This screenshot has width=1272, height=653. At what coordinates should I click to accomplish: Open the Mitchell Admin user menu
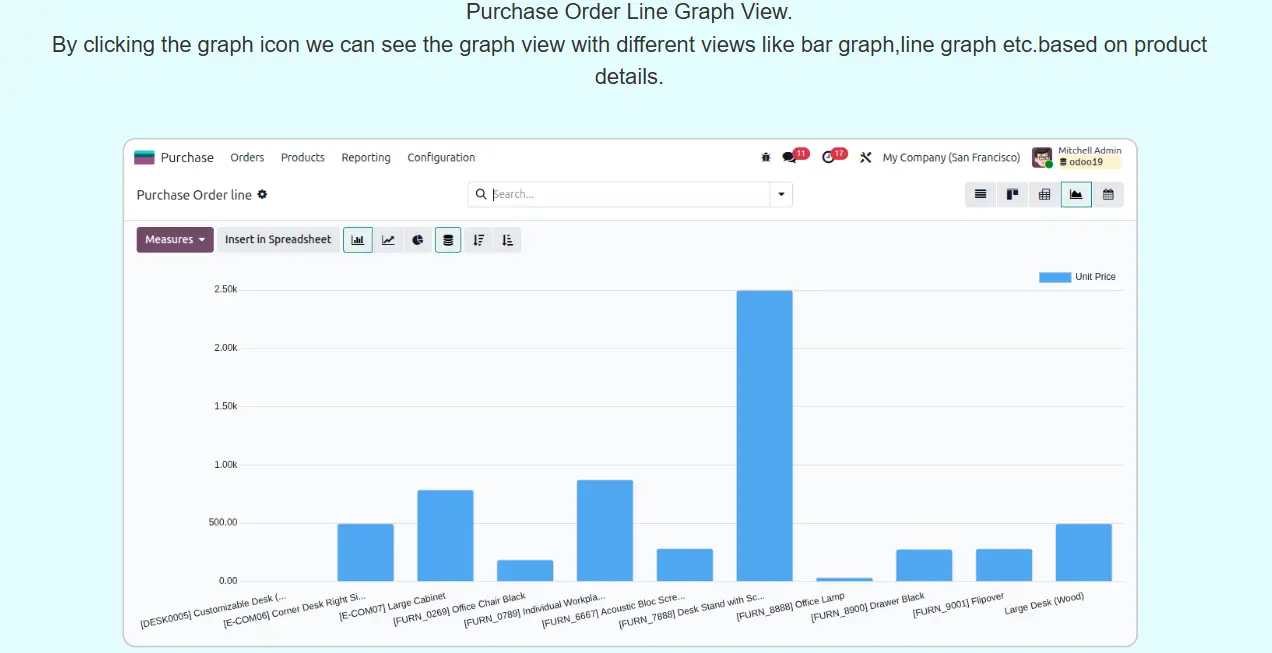point(1077,157)
